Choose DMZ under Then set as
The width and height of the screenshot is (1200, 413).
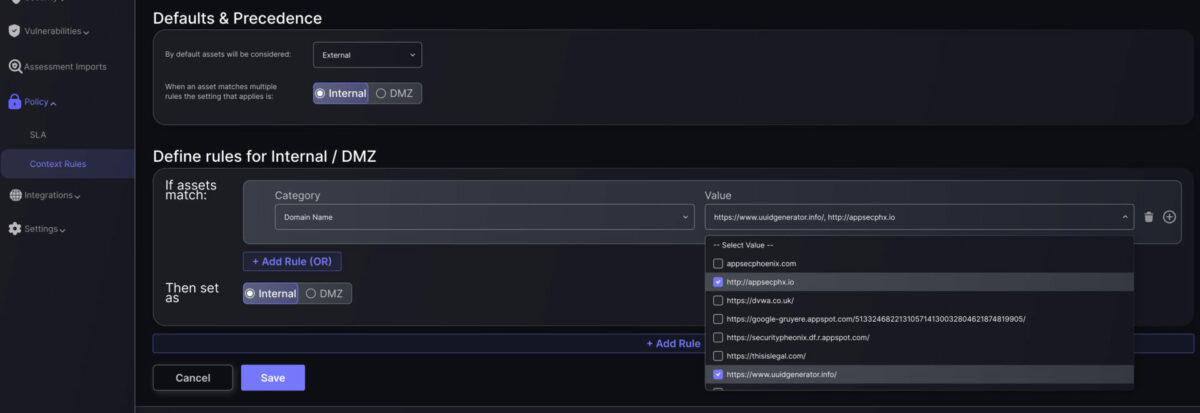(x=325, y=294)
